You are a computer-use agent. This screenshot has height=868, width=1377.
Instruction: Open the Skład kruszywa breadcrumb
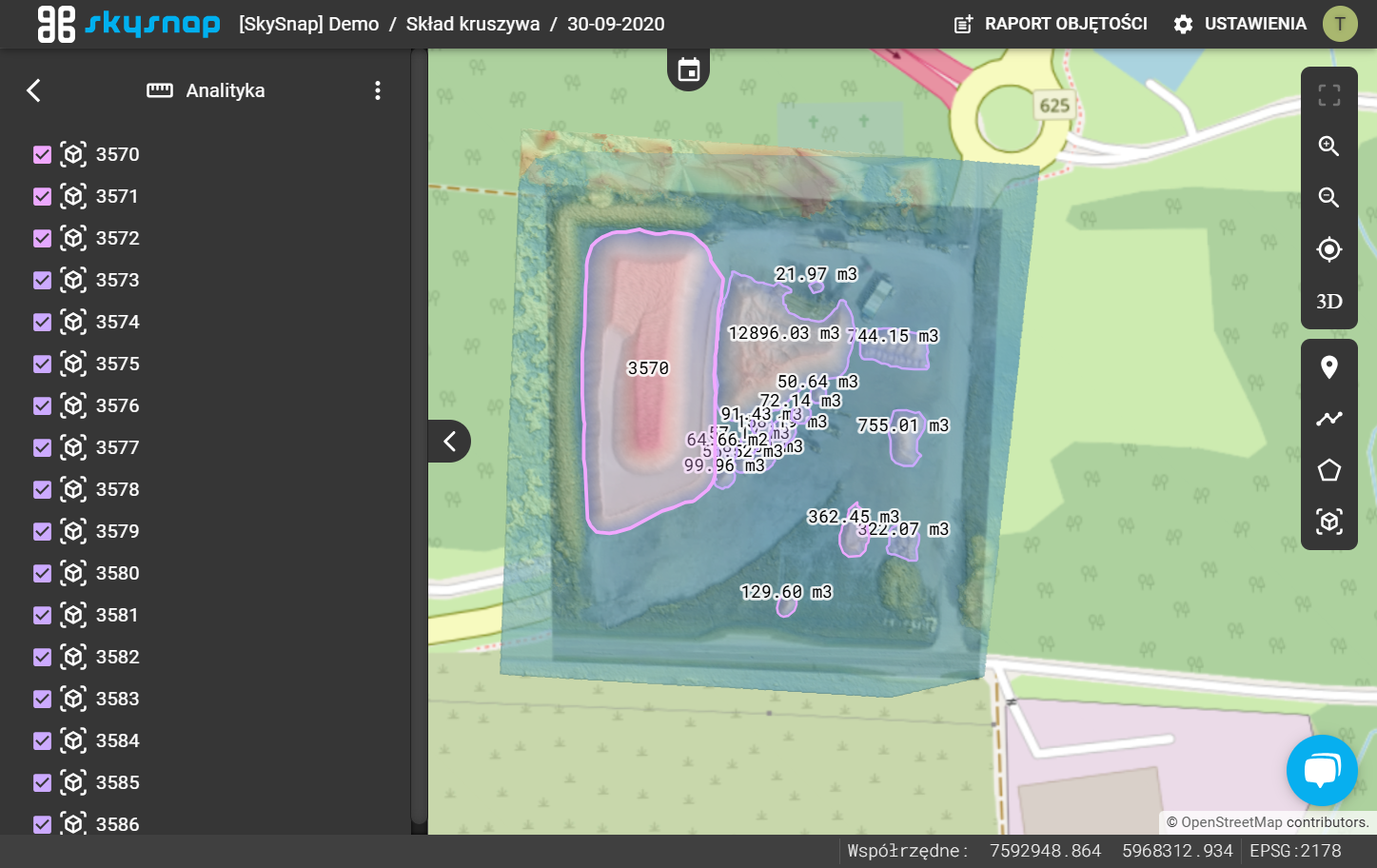(x=473, y=24)
